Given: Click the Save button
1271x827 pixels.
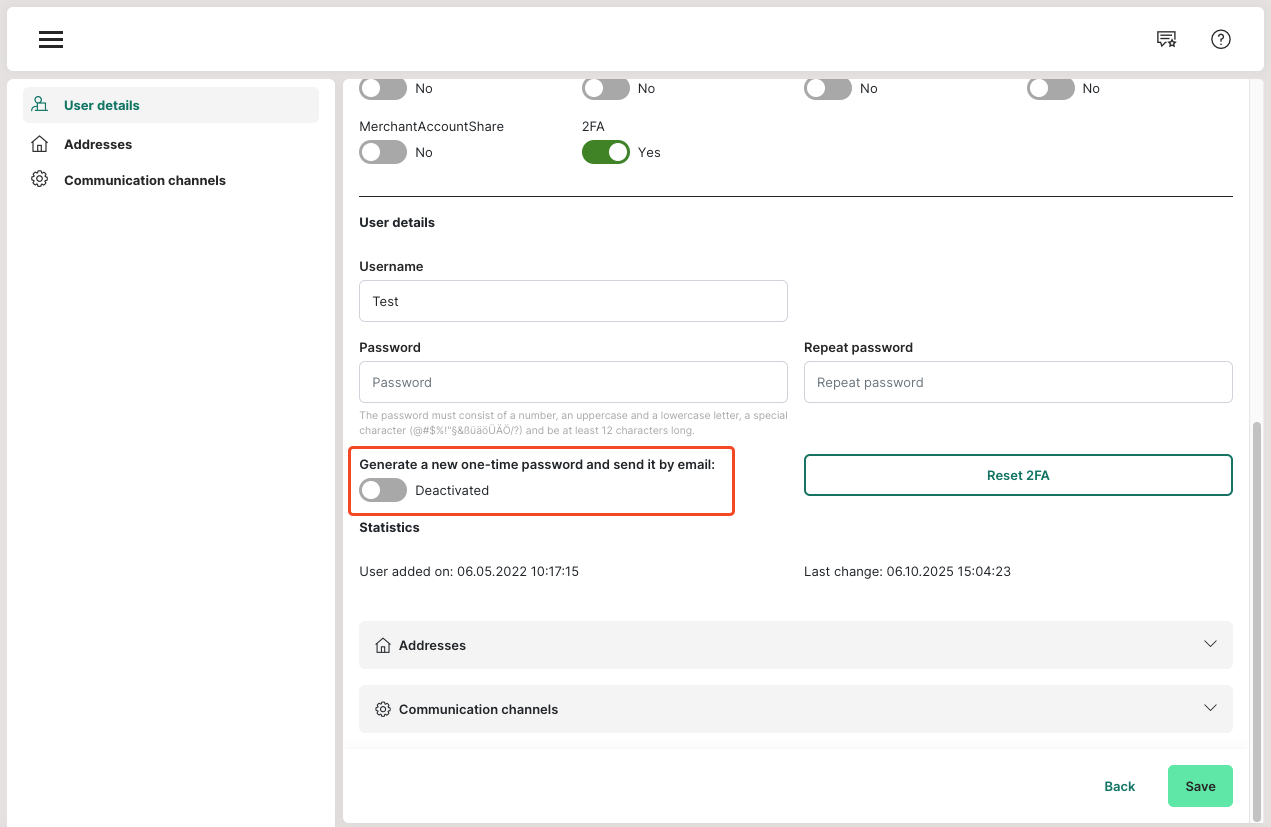Looking at the screenshot, I should (x=1200, y=786).
